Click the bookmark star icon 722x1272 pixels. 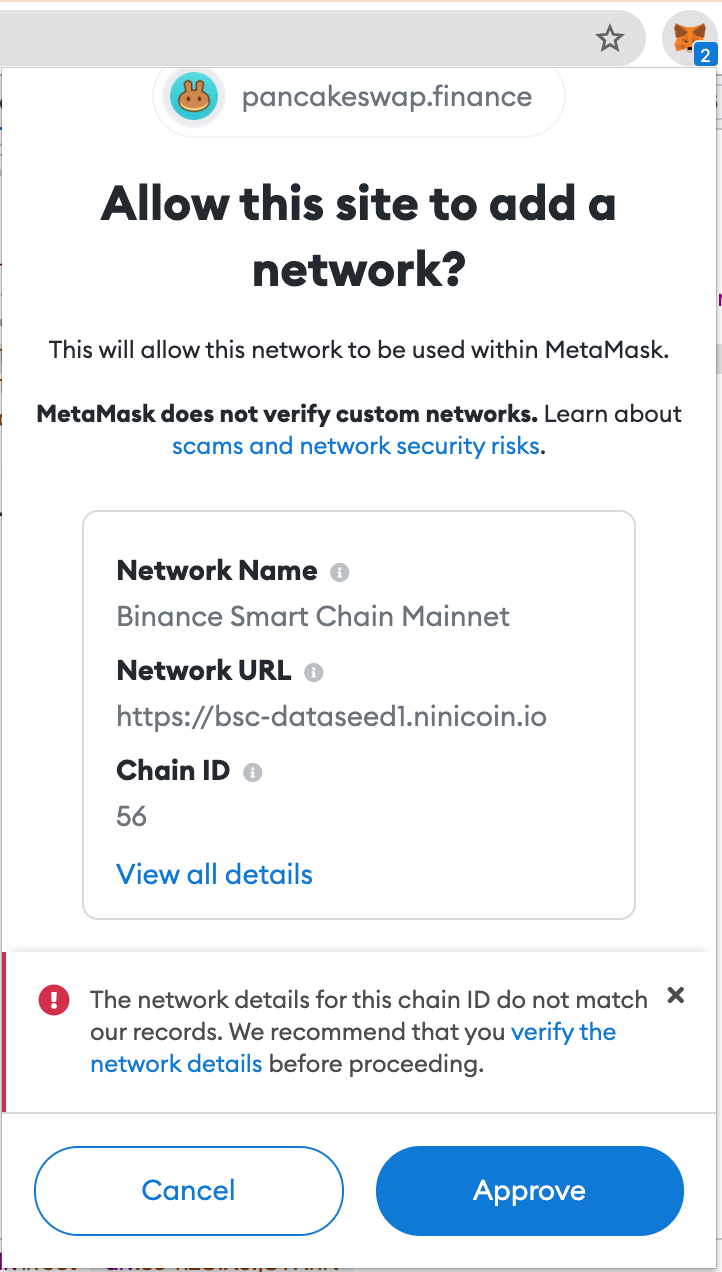(x=610, y=39)
